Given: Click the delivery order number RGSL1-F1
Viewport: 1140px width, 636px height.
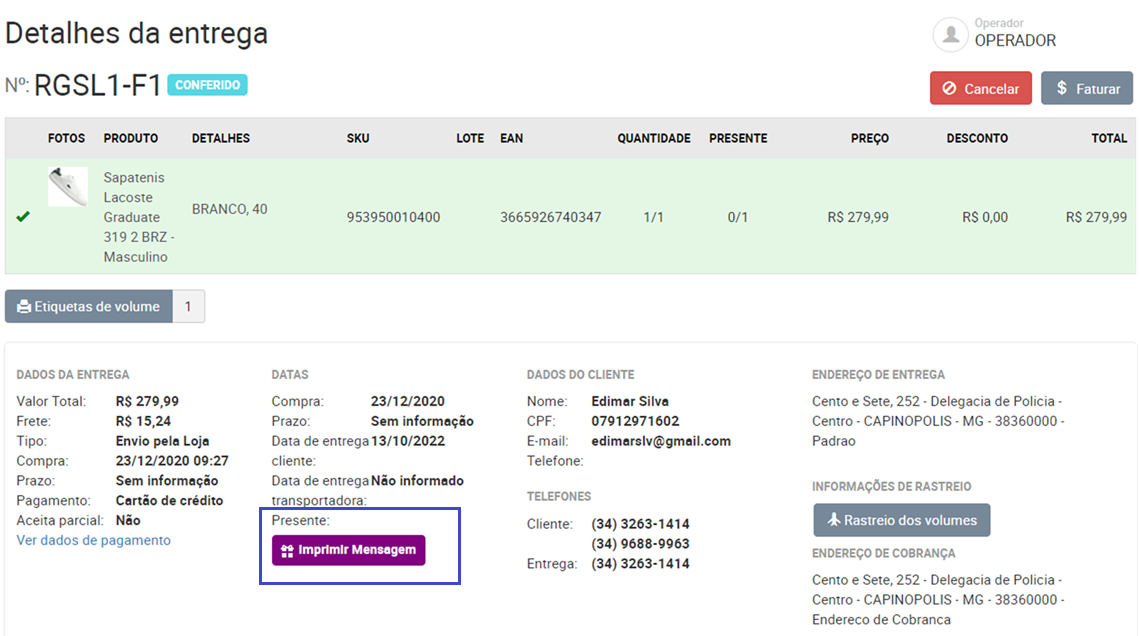Looking at the screenshot, I should [x=98, y=86].
